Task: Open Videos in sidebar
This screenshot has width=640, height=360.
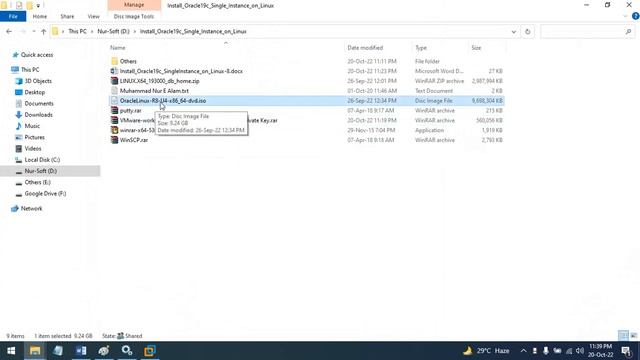Action: click(x=33, y=149)
